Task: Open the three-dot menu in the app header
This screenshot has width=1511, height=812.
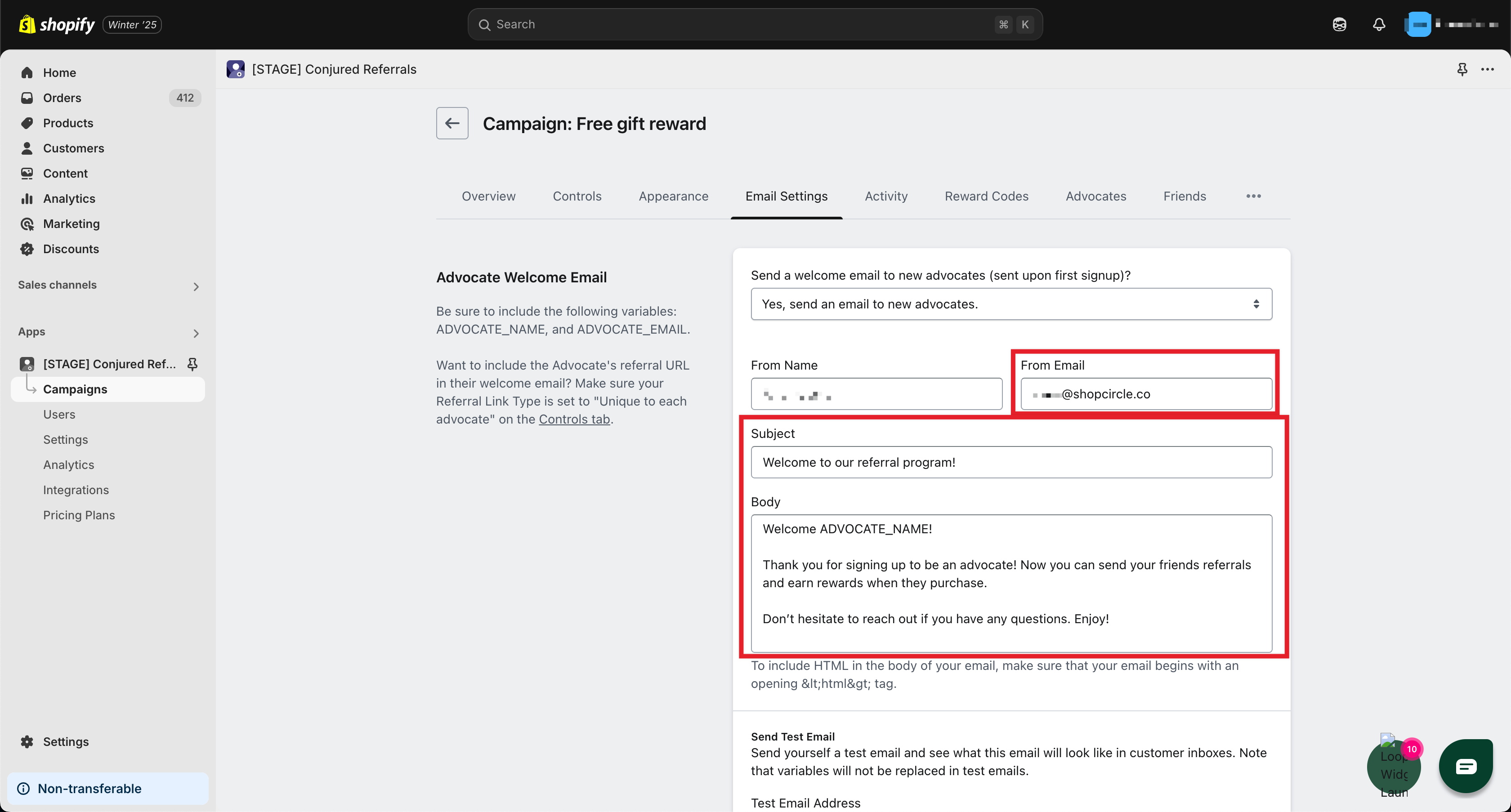Action: (1488, 69)
